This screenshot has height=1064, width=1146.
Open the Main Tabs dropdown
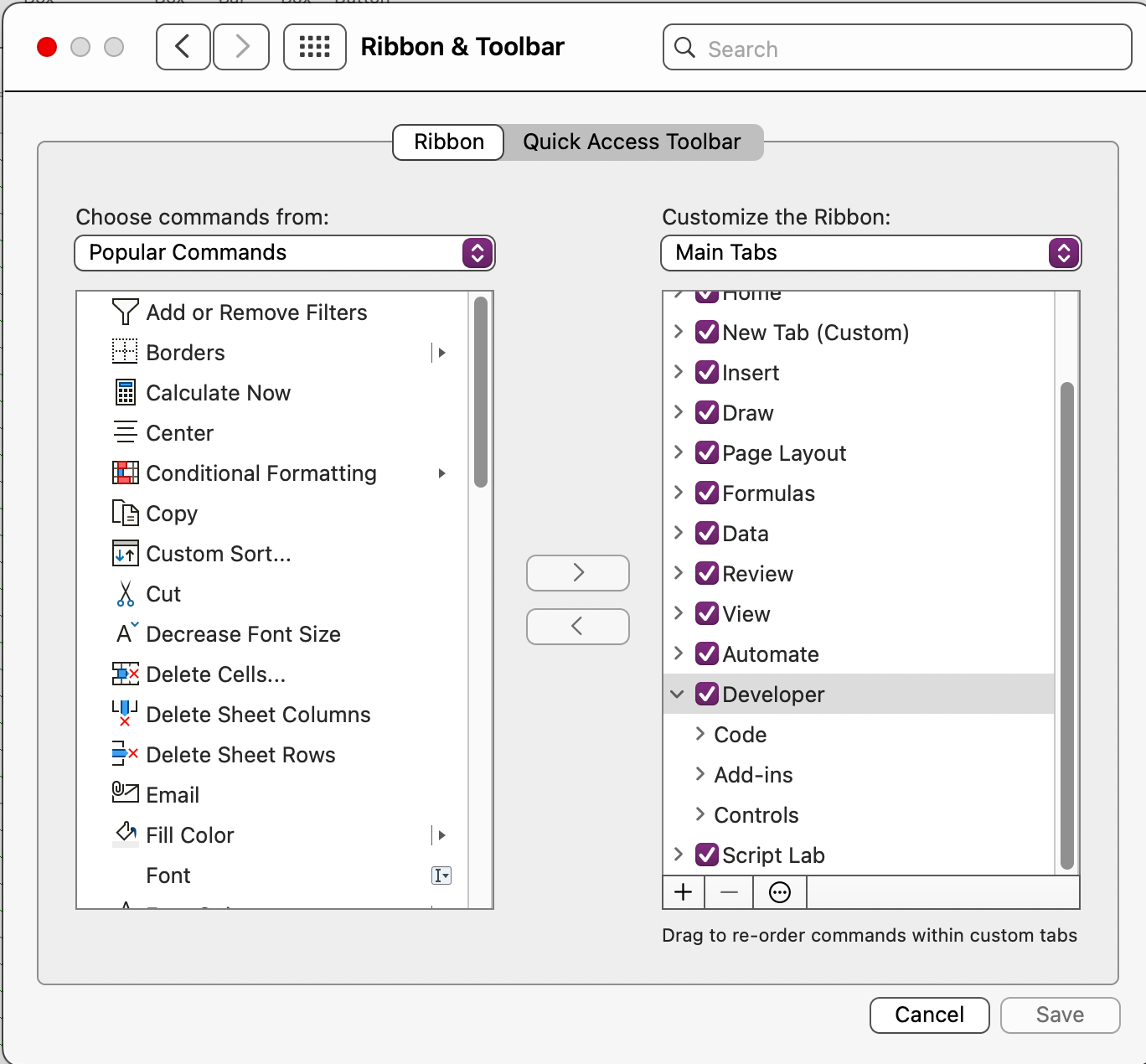tap(871, 253)
